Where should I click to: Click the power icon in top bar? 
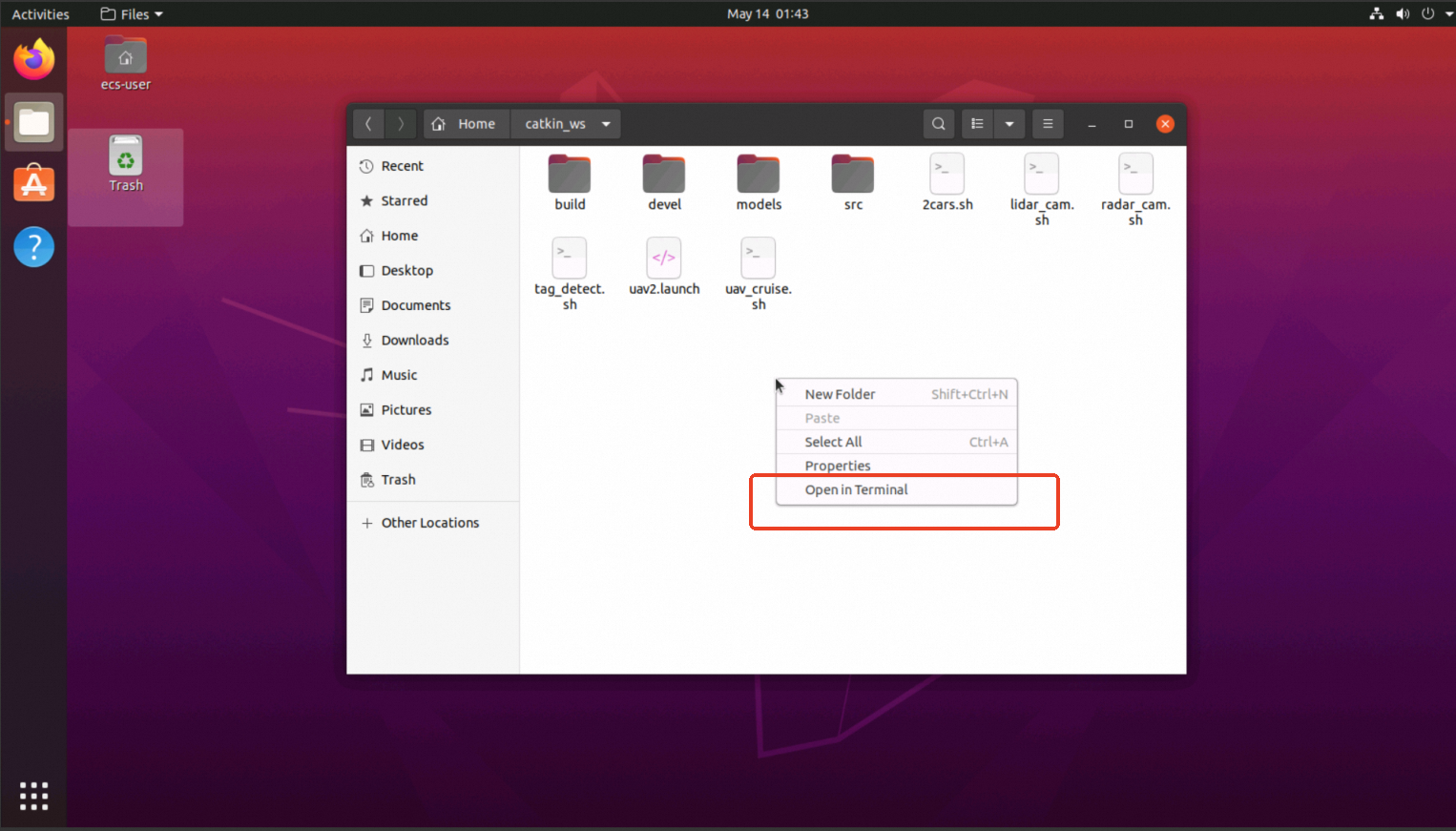pyautogui.click(x=1427, y=14)
